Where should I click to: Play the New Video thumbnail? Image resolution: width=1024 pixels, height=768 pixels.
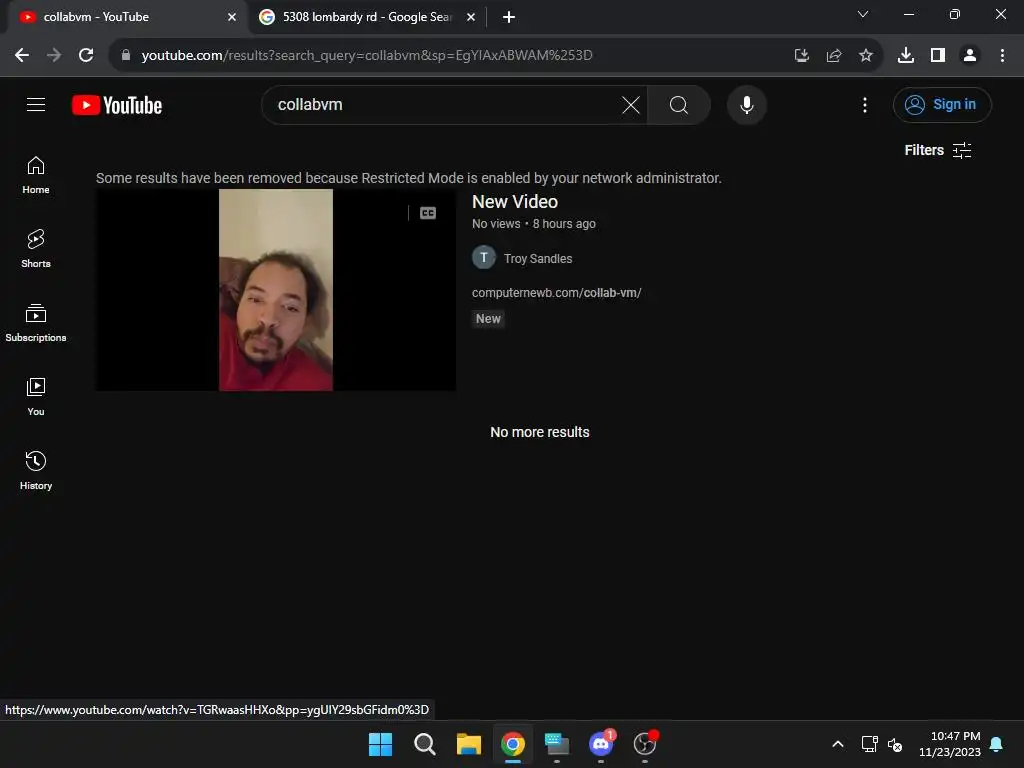[276, 290]
